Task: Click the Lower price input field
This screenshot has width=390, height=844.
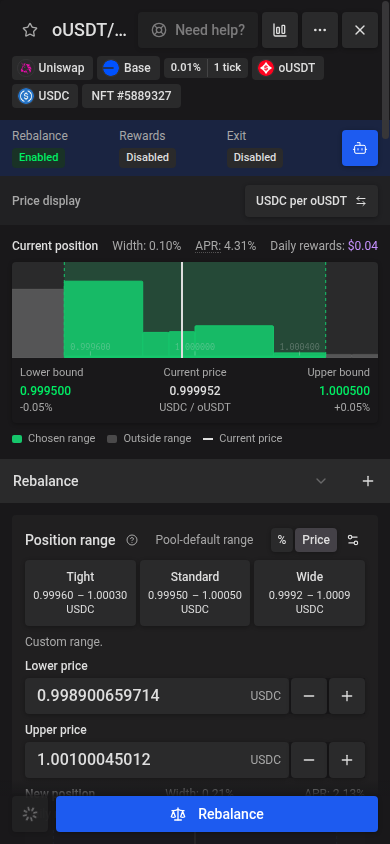Action: 157,696
